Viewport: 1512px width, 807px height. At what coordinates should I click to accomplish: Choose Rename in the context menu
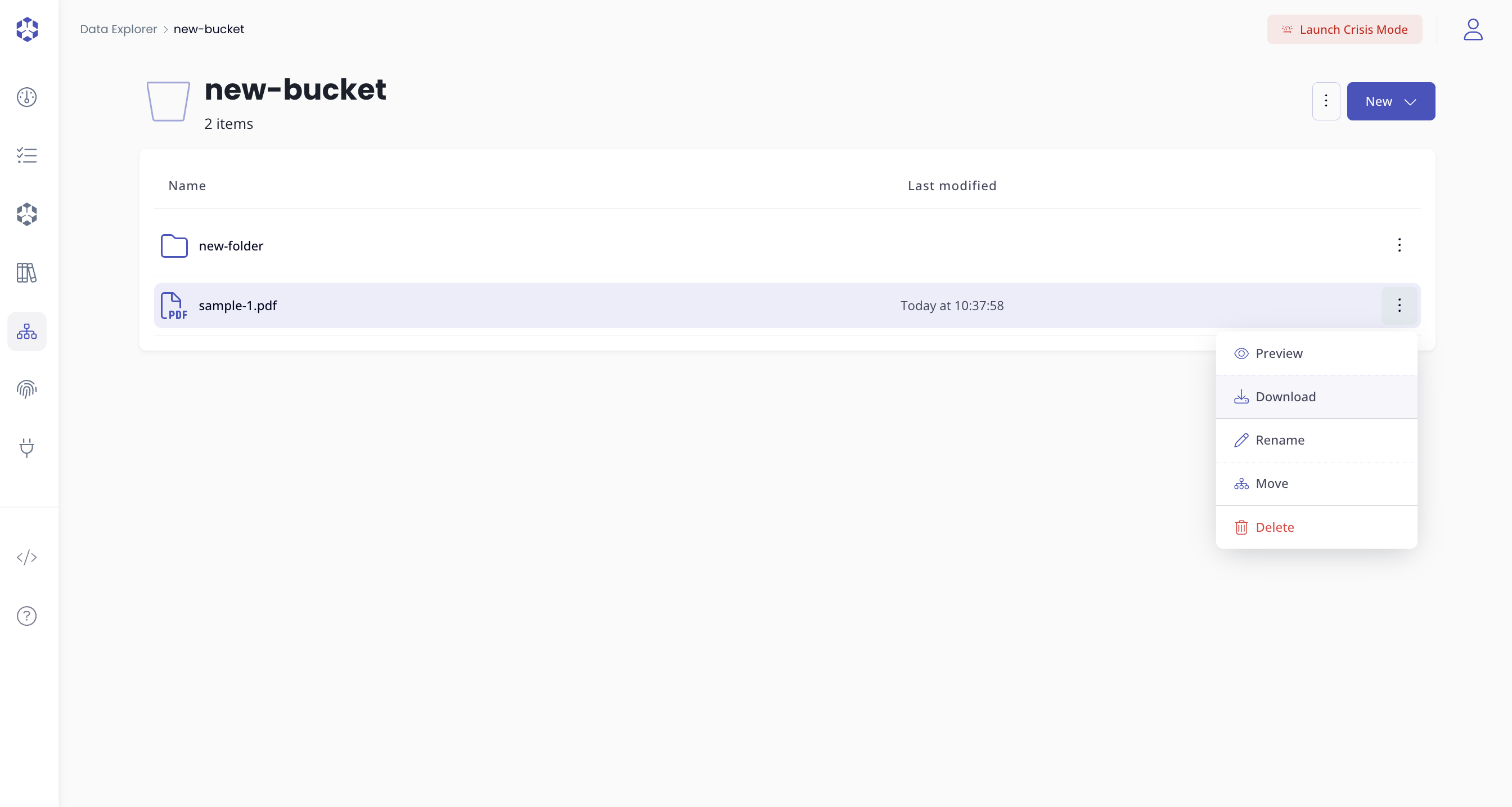(x=1281, y=440)
